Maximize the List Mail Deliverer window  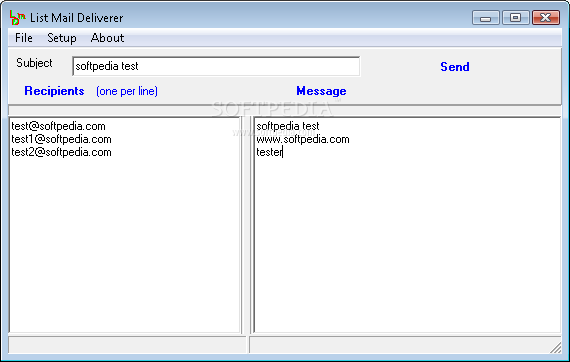515,17
